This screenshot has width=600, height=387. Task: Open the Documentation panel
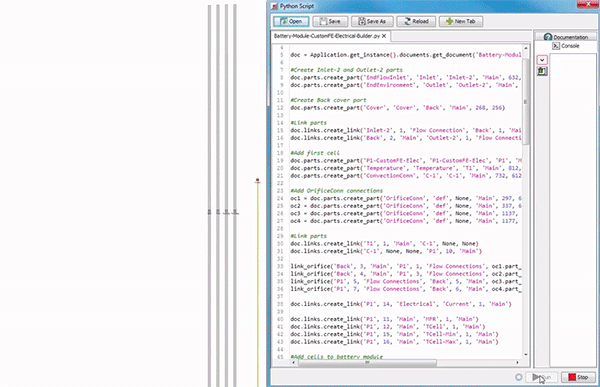(x=566, y=37)
